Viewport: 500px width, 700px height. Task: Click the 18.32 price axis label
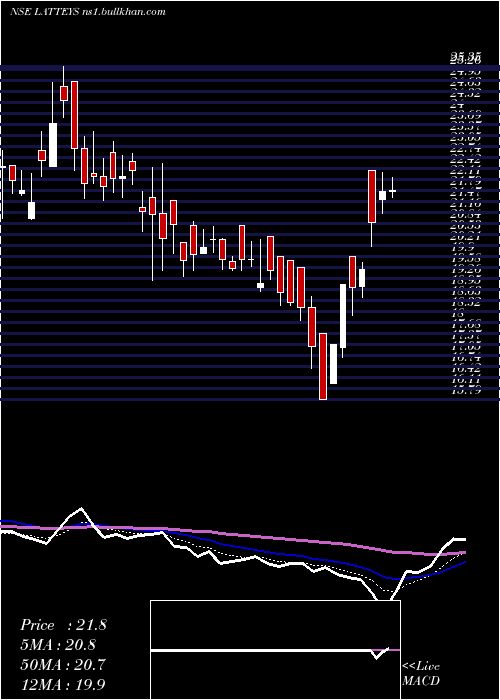(x=465, y=303)
